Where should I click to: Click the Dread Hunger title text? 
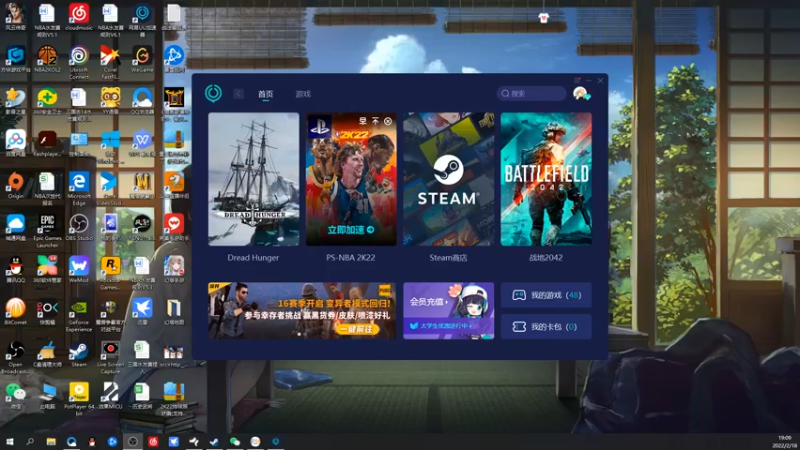[253, 258]
